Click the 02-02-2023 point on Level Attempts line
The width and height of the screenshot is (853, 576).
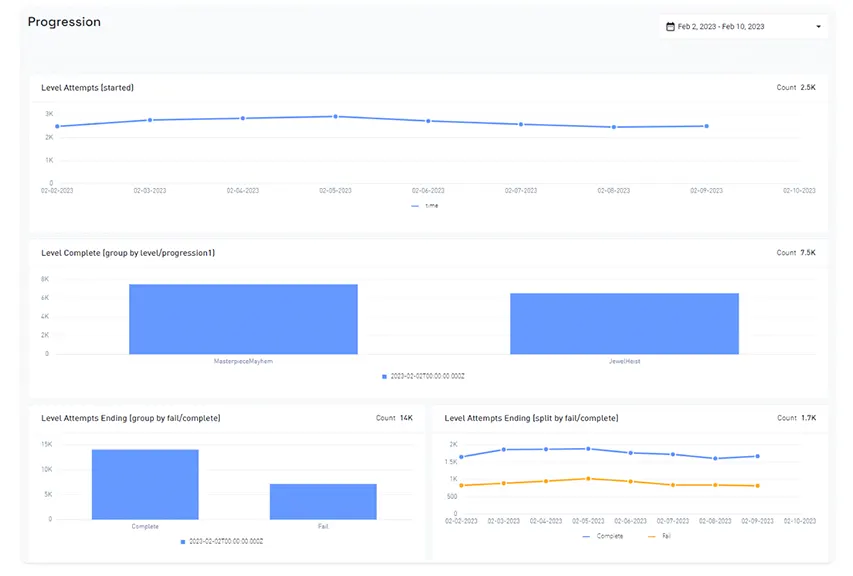(57, 126)
